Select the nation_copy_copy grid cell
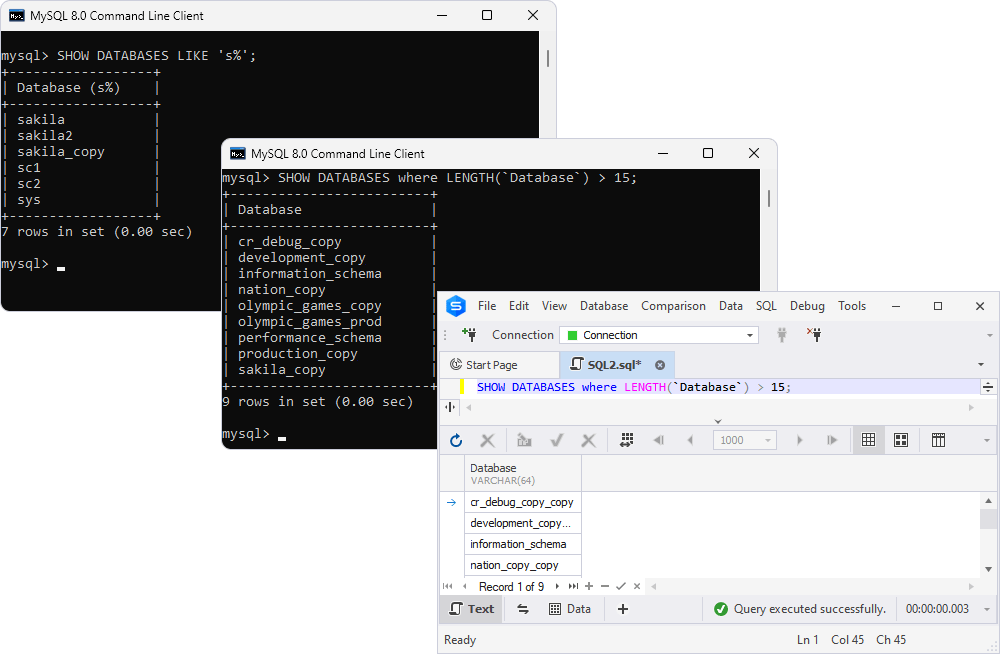This screenshot has height=654, width=1000. 523,565
